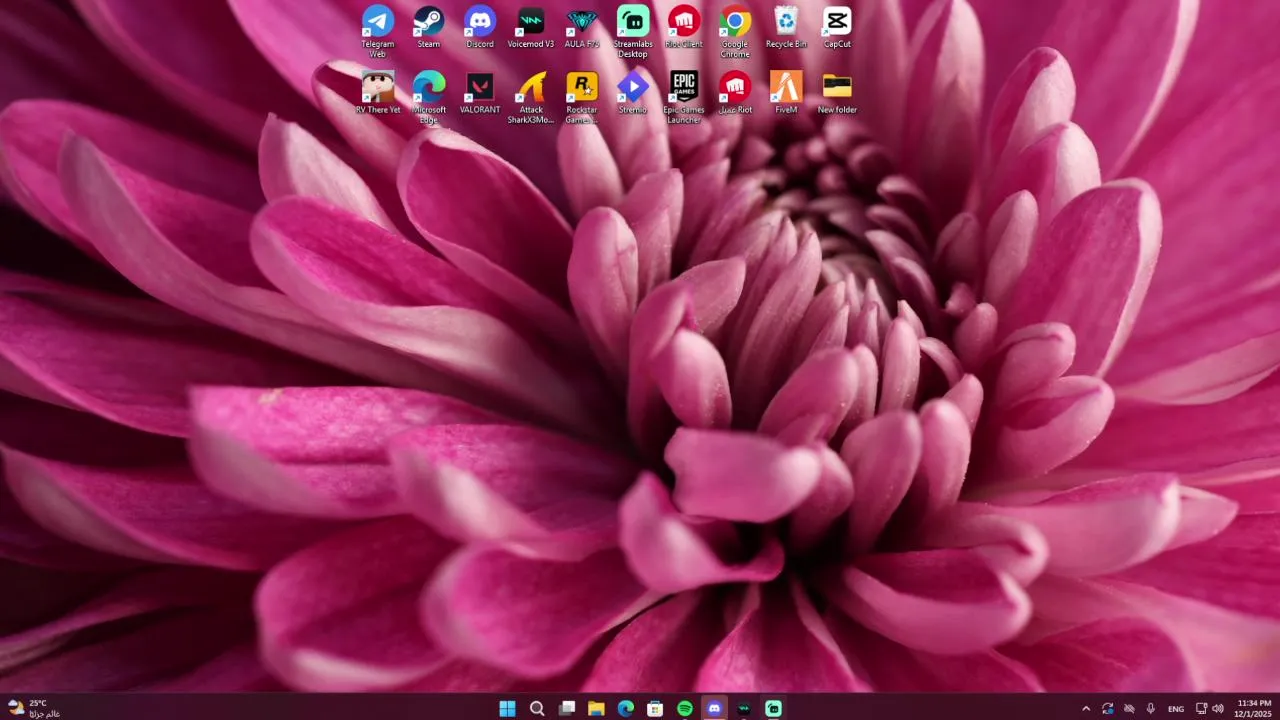Select the Streamlabs Desktop shortcut icon

633,30
